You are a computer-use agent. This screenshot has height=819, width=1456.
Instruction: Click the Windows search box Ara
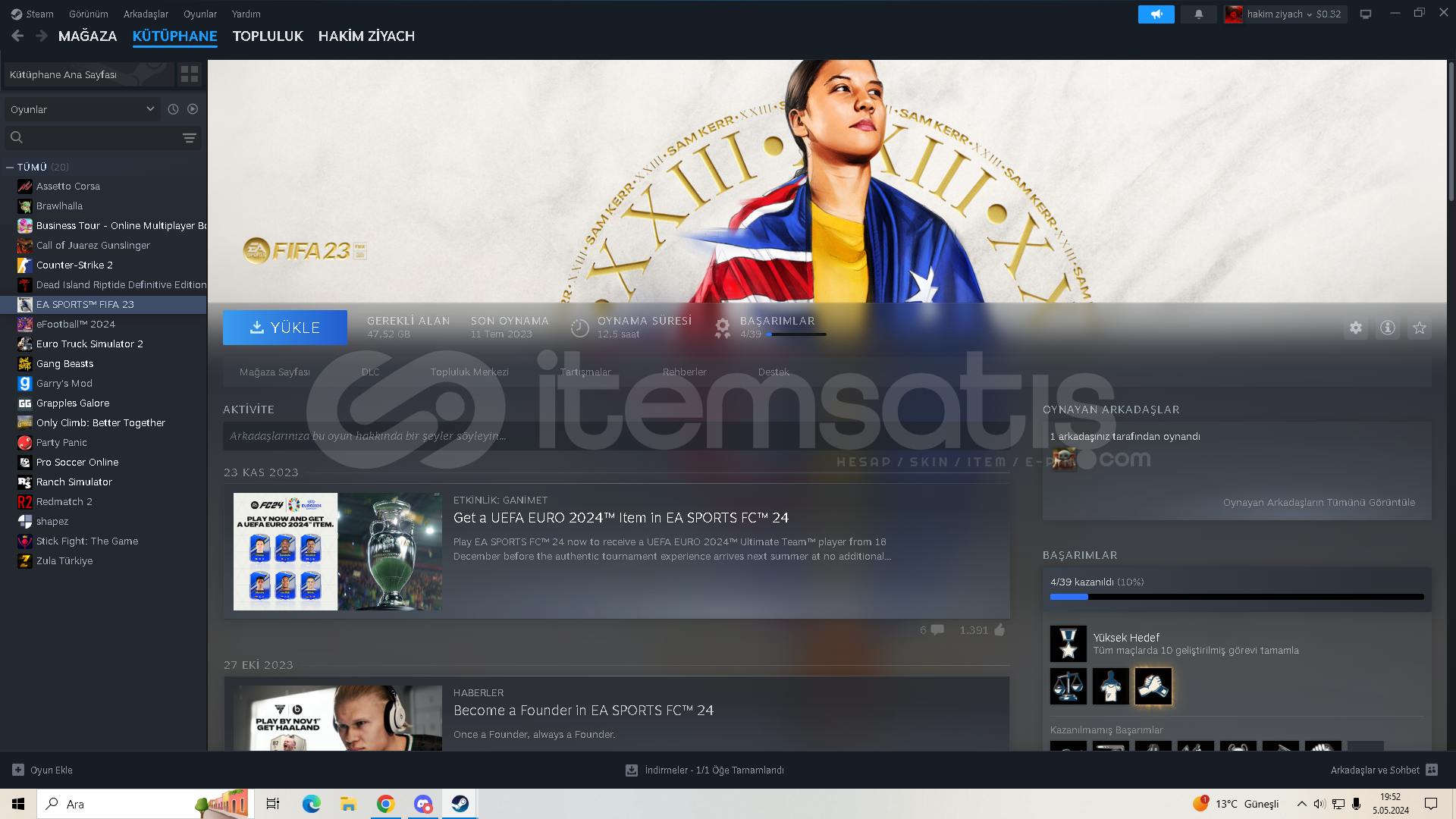(144, 804)
